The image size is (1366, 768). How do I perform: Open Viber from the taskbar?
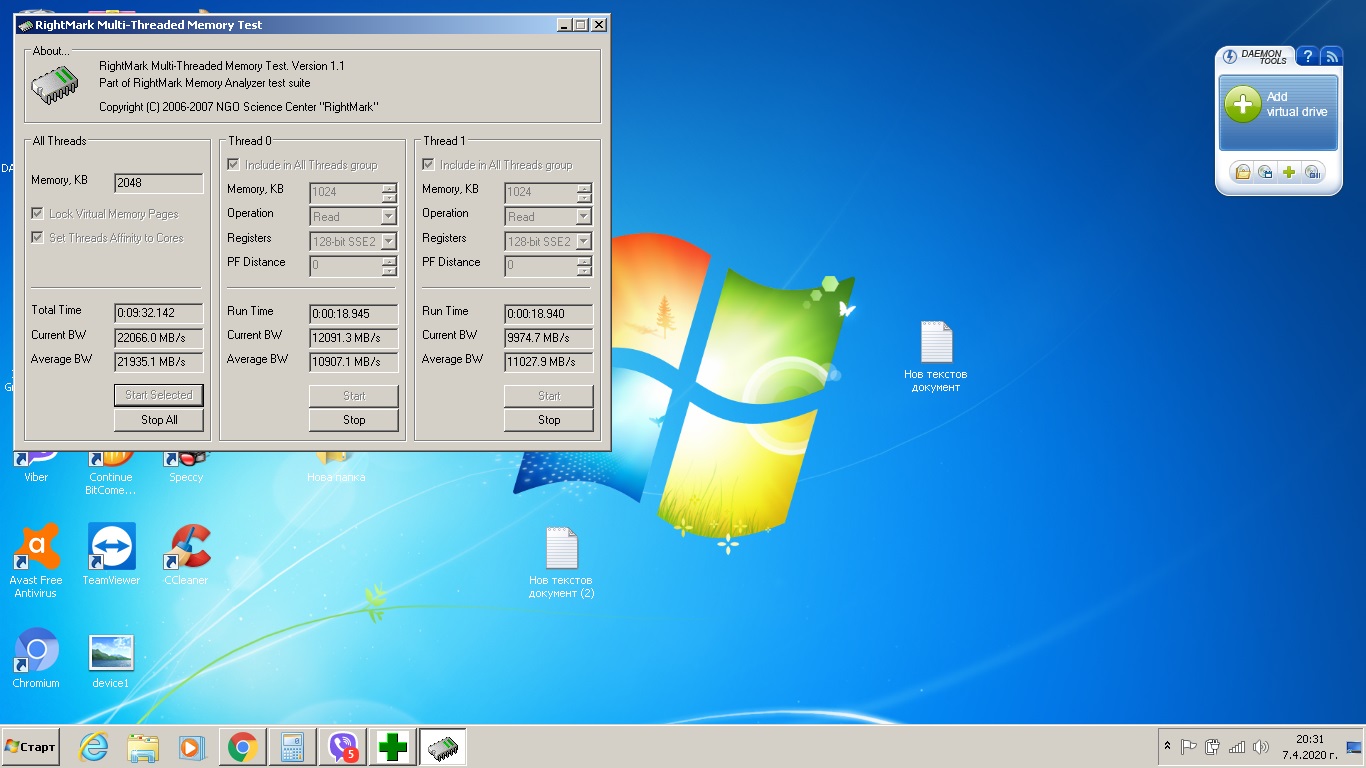[343, 747]
